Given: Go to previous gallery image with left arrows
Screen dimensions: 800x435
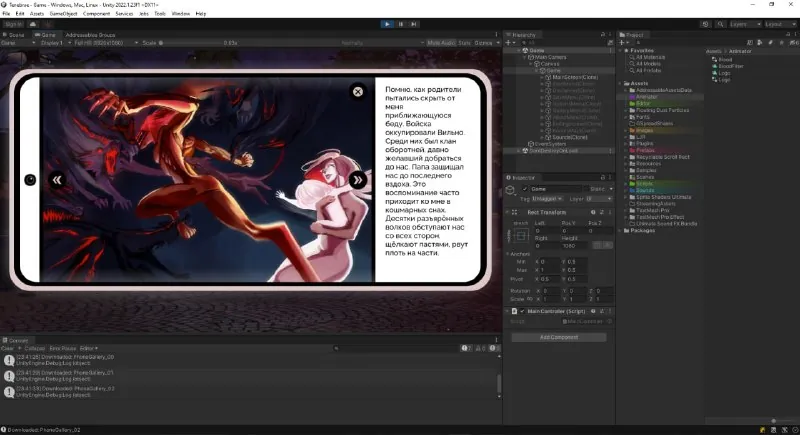Looking at the screenshot, I should tap(57, 180).
